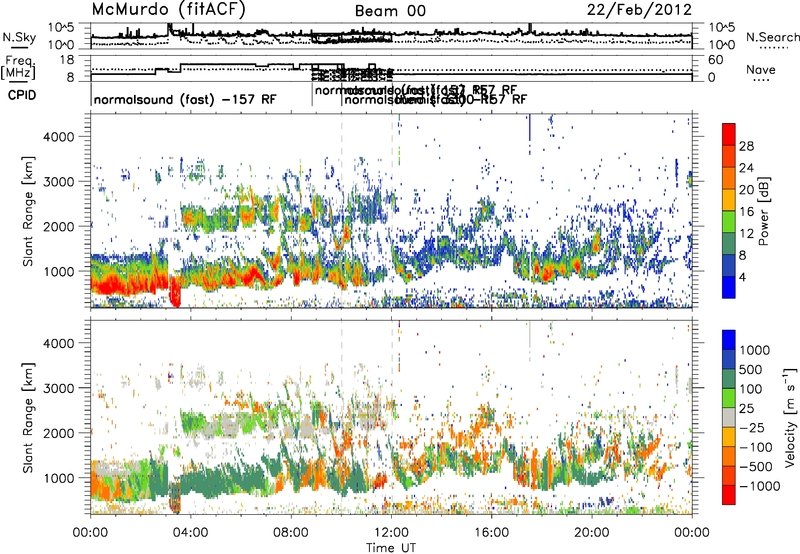Click the dark green 100–500 Velocity swatch
The width and height of the screenshot is (800, 554).
click(729, 379)
